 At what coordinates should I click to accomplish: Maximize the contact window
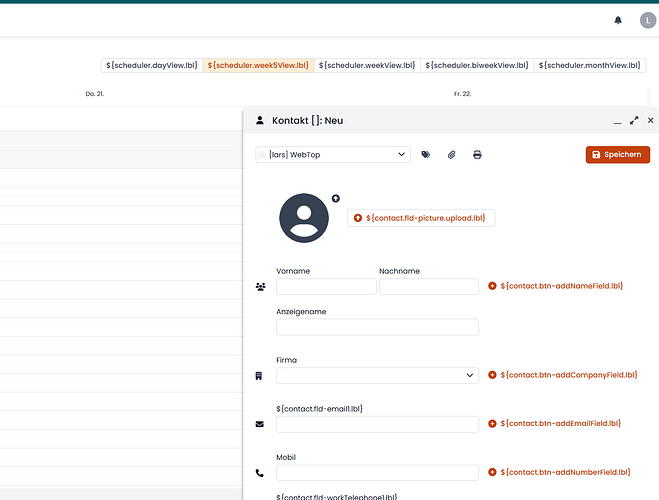click(x=634, y=120)
